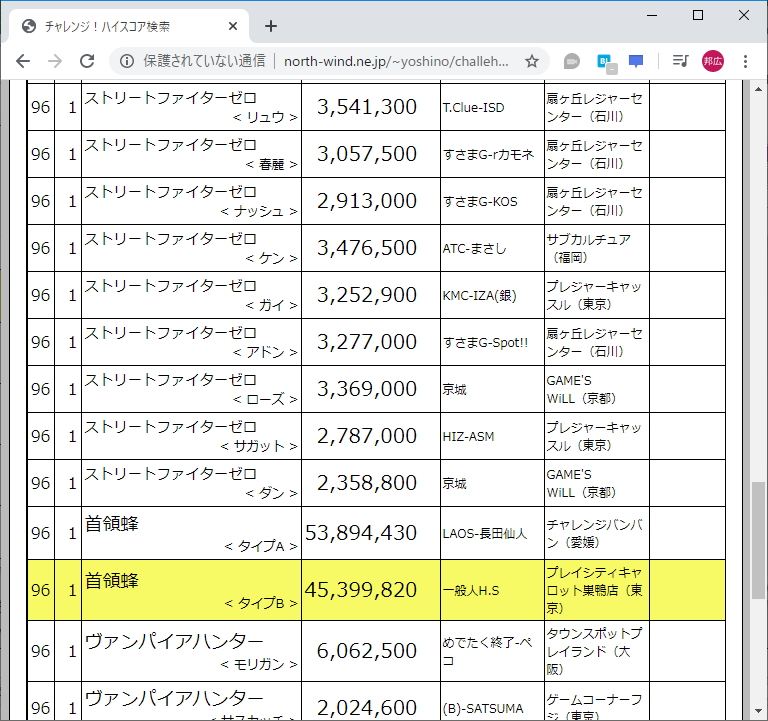Select score 53,894,430
768x721 pixels.
pyautogui.click(x=361, y=533)
